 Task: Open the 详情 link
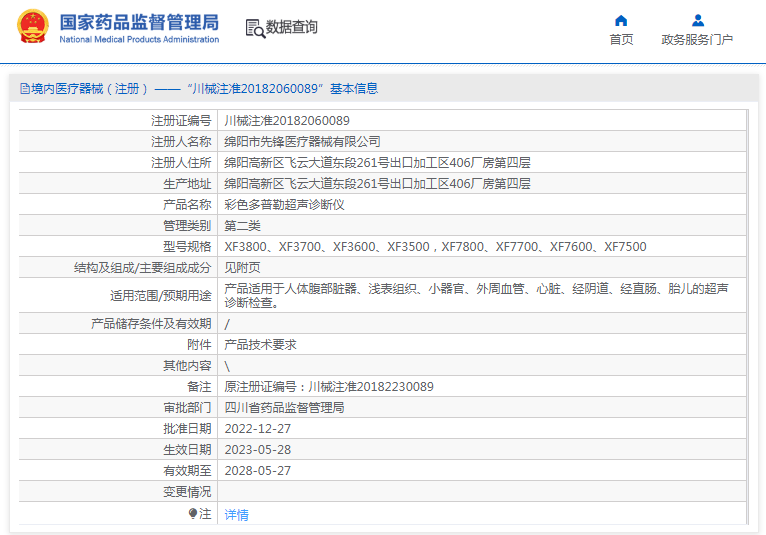click(x=236, y=514)
